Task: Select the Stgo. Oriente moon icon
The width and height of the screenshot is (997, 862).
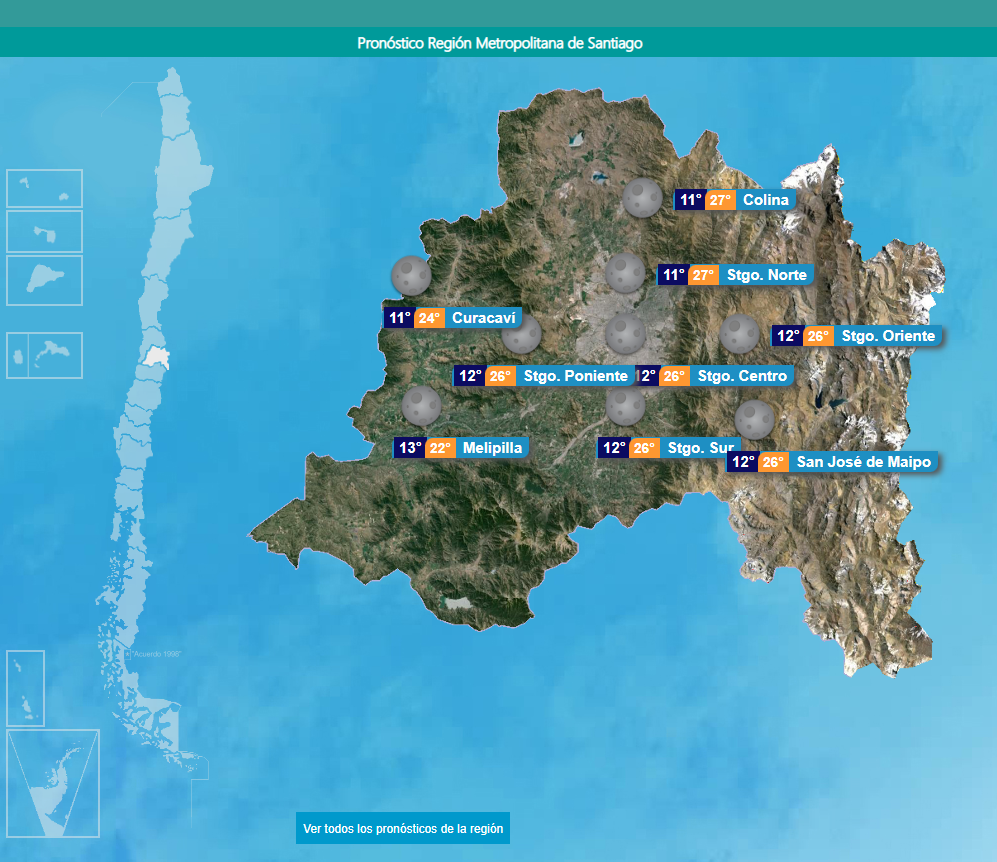Action: (740, 333)
